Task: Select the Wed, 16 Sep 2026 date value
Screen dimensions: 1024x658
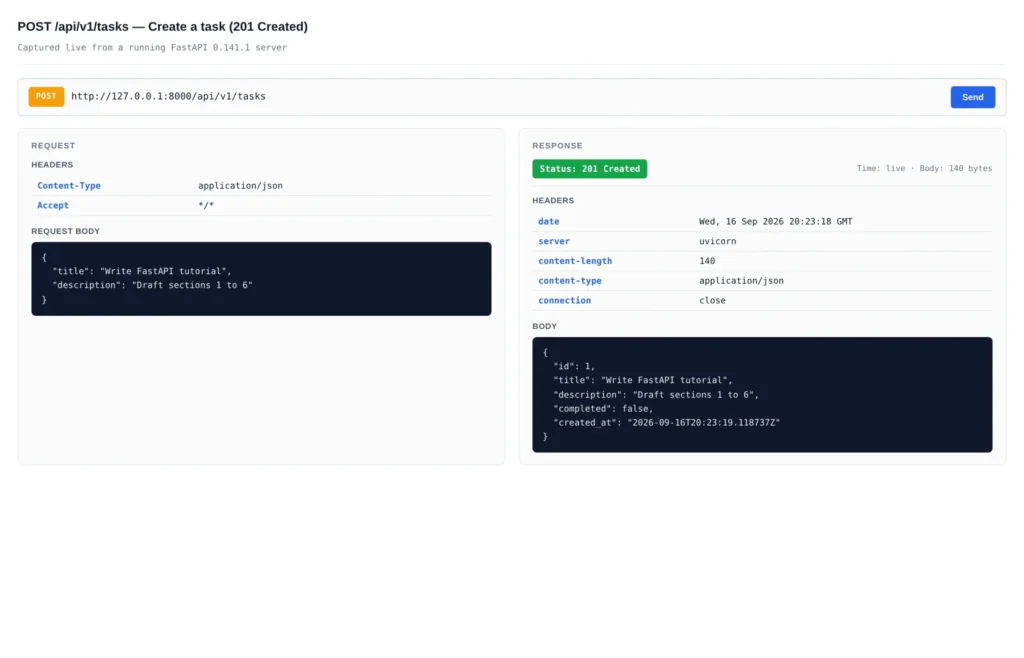Action: (x=775, y=222)
